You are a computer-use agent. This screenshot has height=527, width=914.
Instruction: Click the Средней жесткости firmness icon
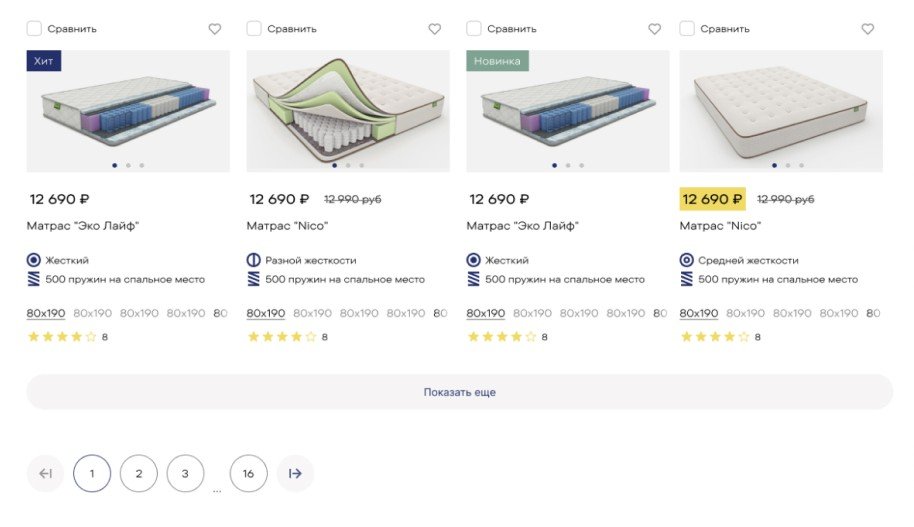(x=687, y=260)
